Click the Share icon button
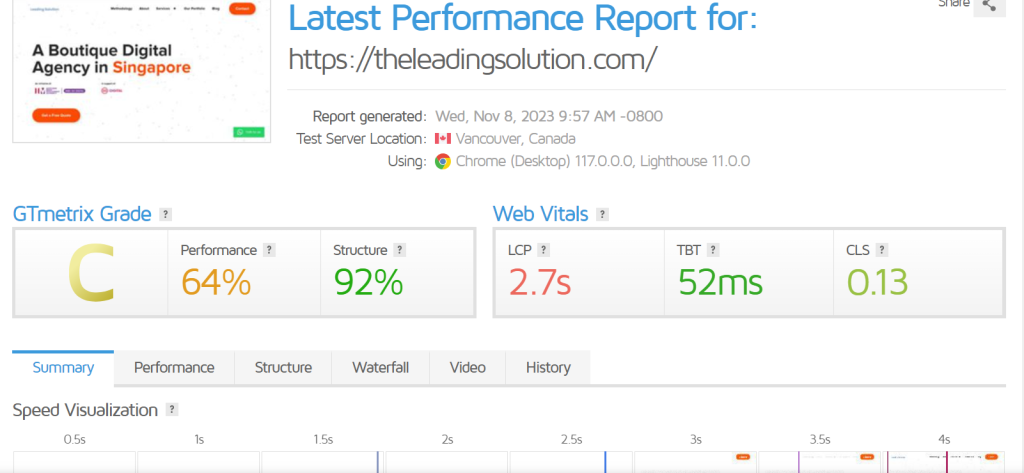This screenshot has height=473, width=1024. [x=989, y=6]
